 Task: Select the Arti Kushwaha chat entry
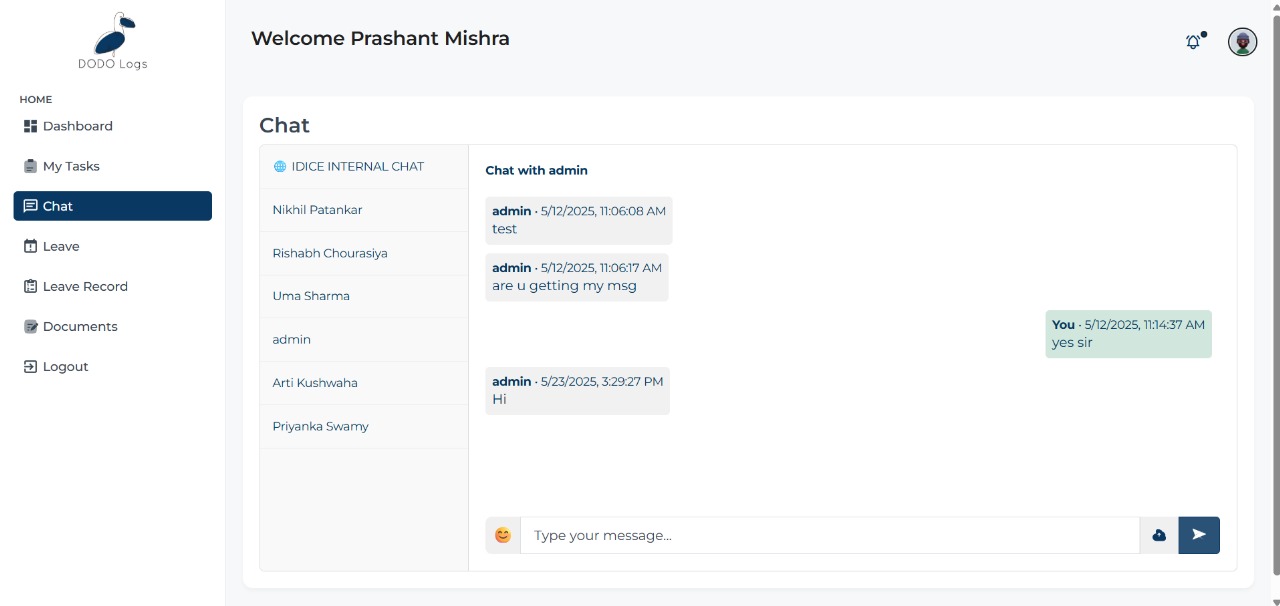click(315, 383)
